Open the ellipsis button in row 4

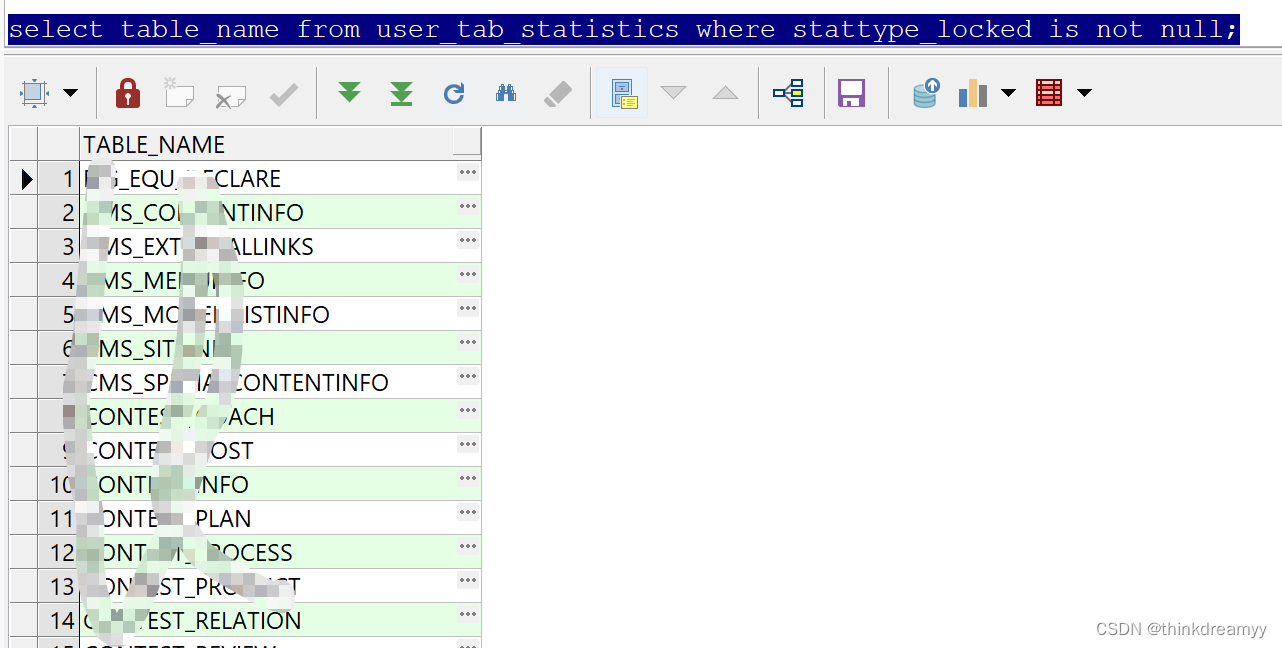pyautogui.click(x=467, y=275)
